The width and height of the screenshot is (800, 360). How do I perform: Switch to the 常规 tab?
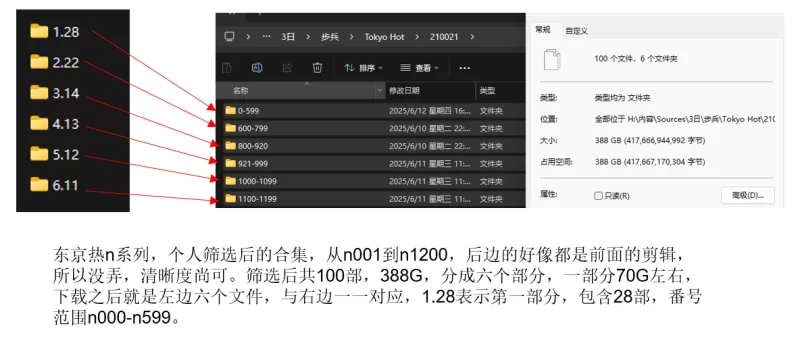pyautogui.click(x=543, y=30)
